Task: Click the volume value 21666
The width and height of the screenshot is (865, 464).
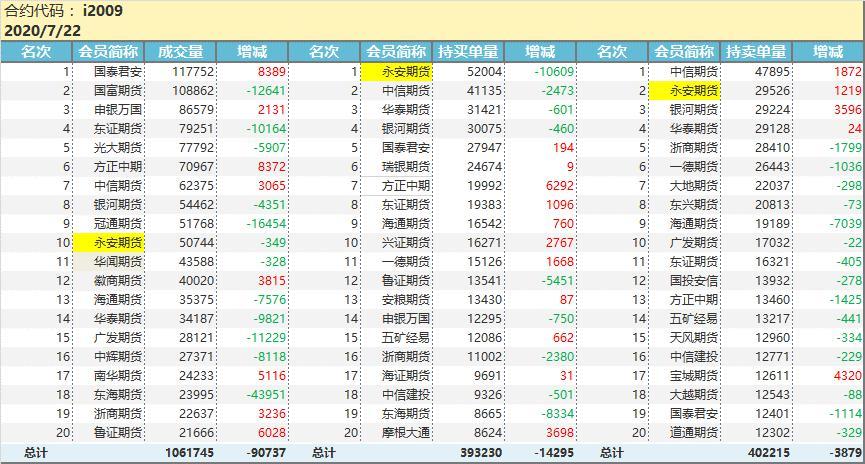Action: click(x=196, y=433)
